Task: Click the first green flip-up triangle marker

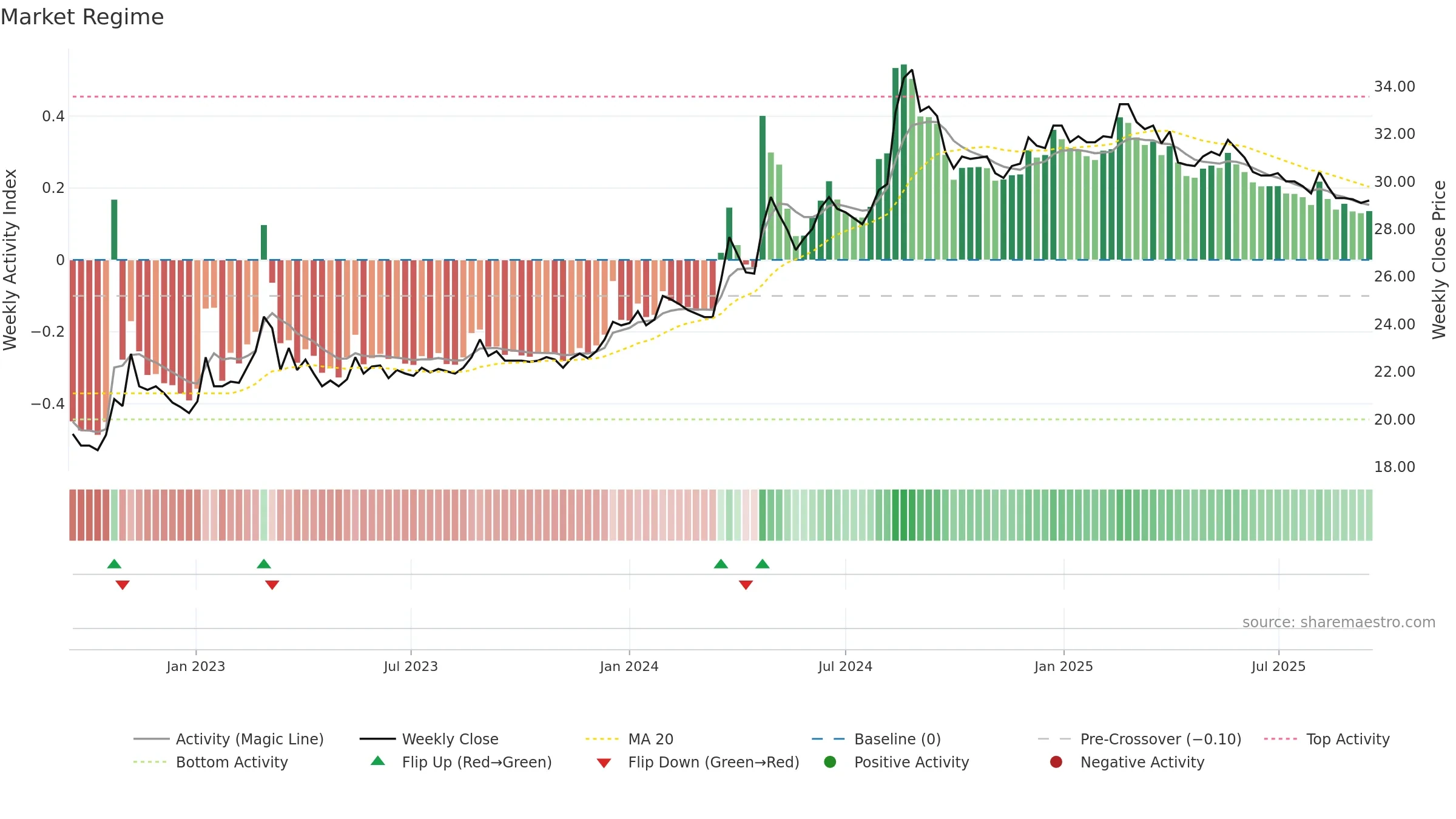Action: click(114, 564)
